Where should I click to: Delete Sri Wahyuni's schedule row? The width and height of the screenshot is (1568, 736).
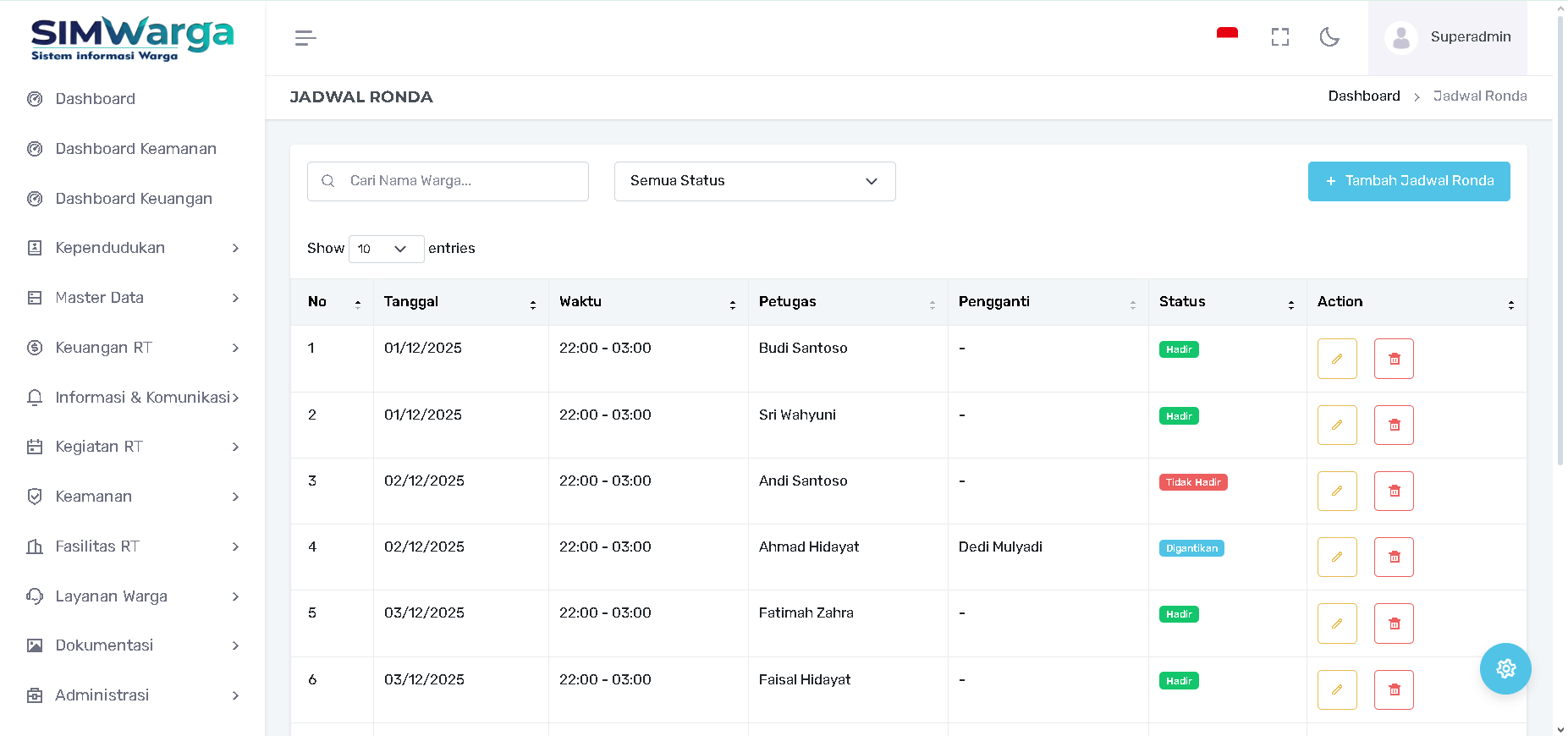tap(1394, 426)
